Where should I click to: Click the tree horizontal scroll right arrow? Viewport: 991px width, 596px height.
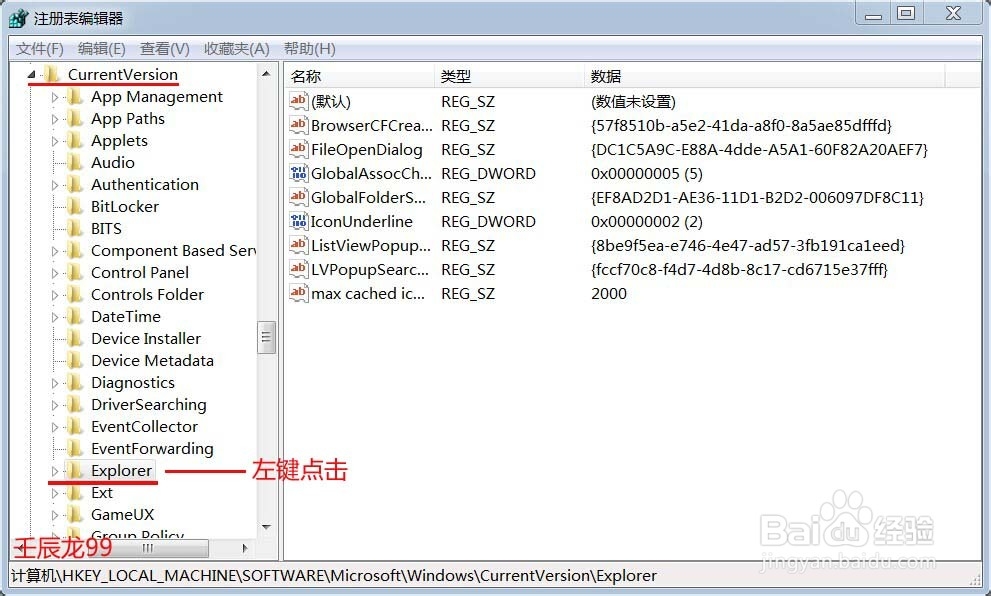(x=246, y=548)
